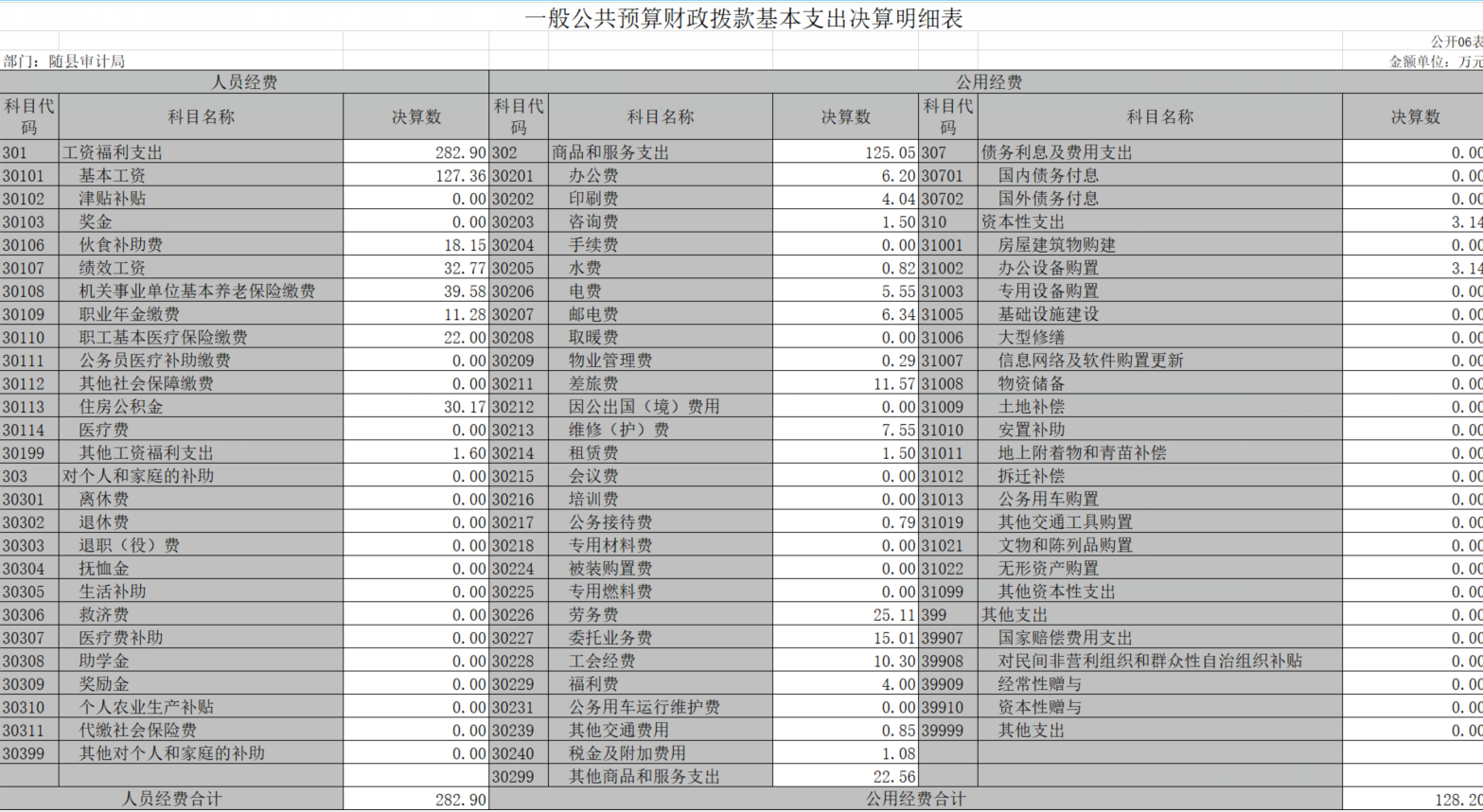Click the 福利费 cell
1483x812 pixels.
click(661, 684)
